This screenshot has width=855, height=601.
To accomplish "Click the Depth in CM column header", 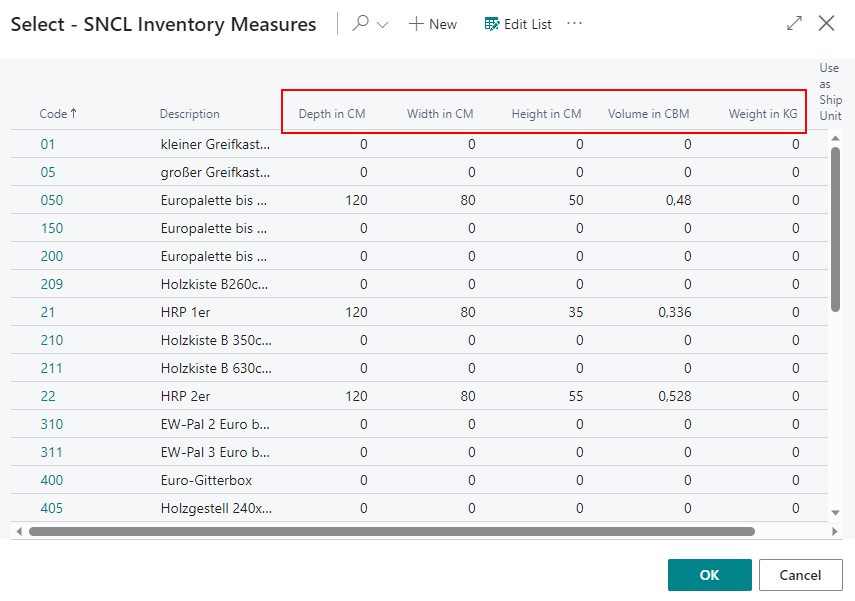I will coord(332,114).
